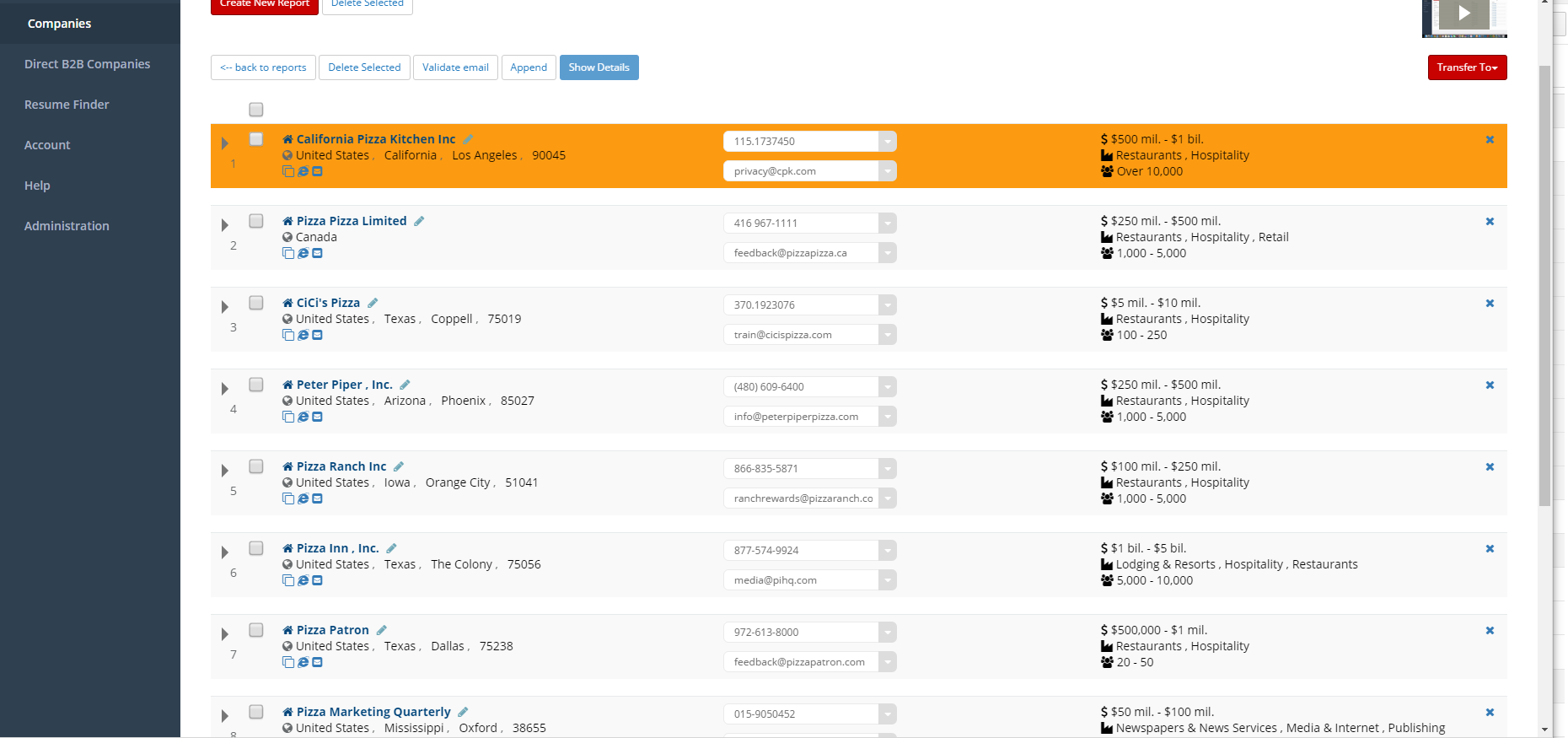Click the page vertical scrollbar thumb
The image size is (1568, 738).
click(x=1544, y=285)
